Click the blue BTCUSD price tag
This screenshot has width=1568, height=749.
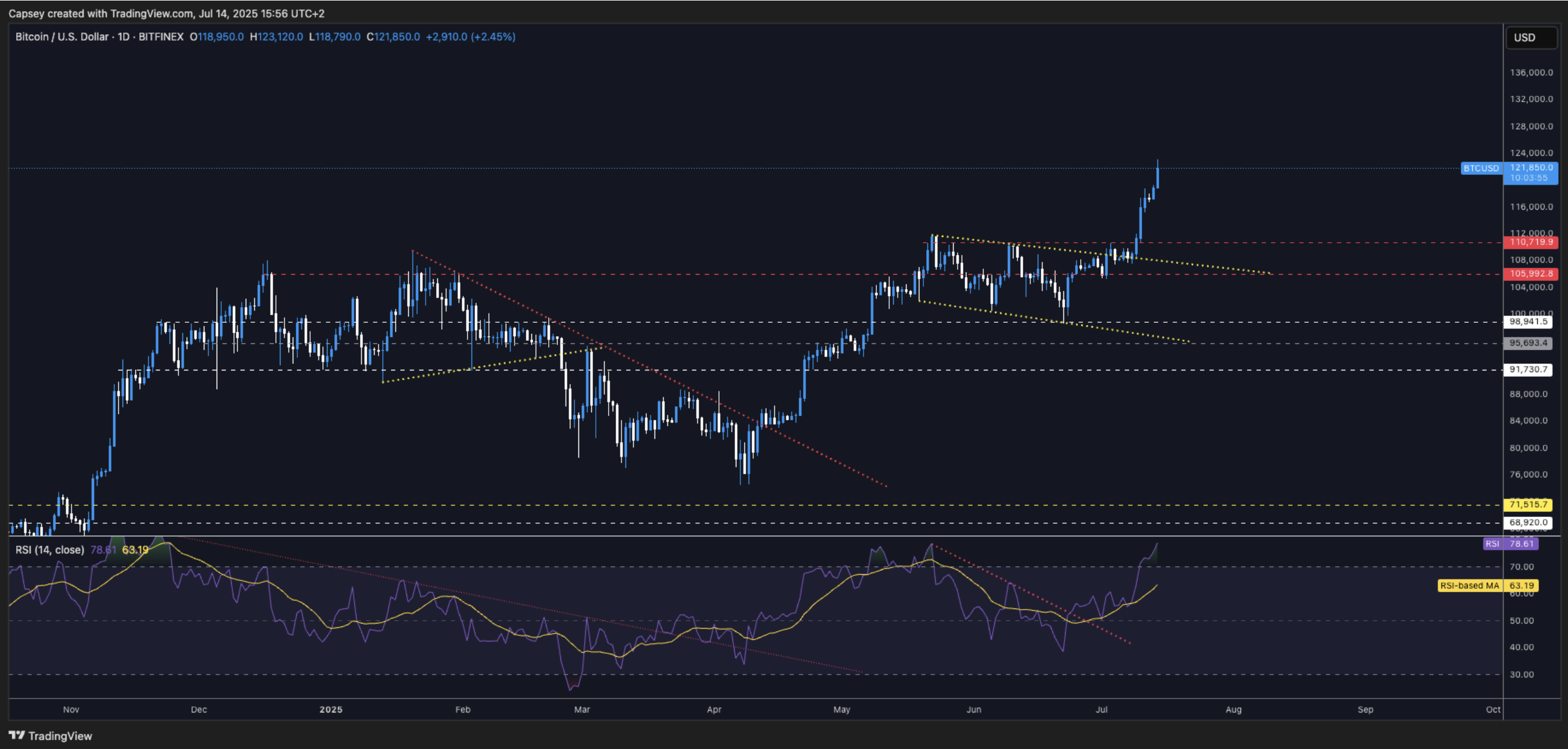(1480, 168)
